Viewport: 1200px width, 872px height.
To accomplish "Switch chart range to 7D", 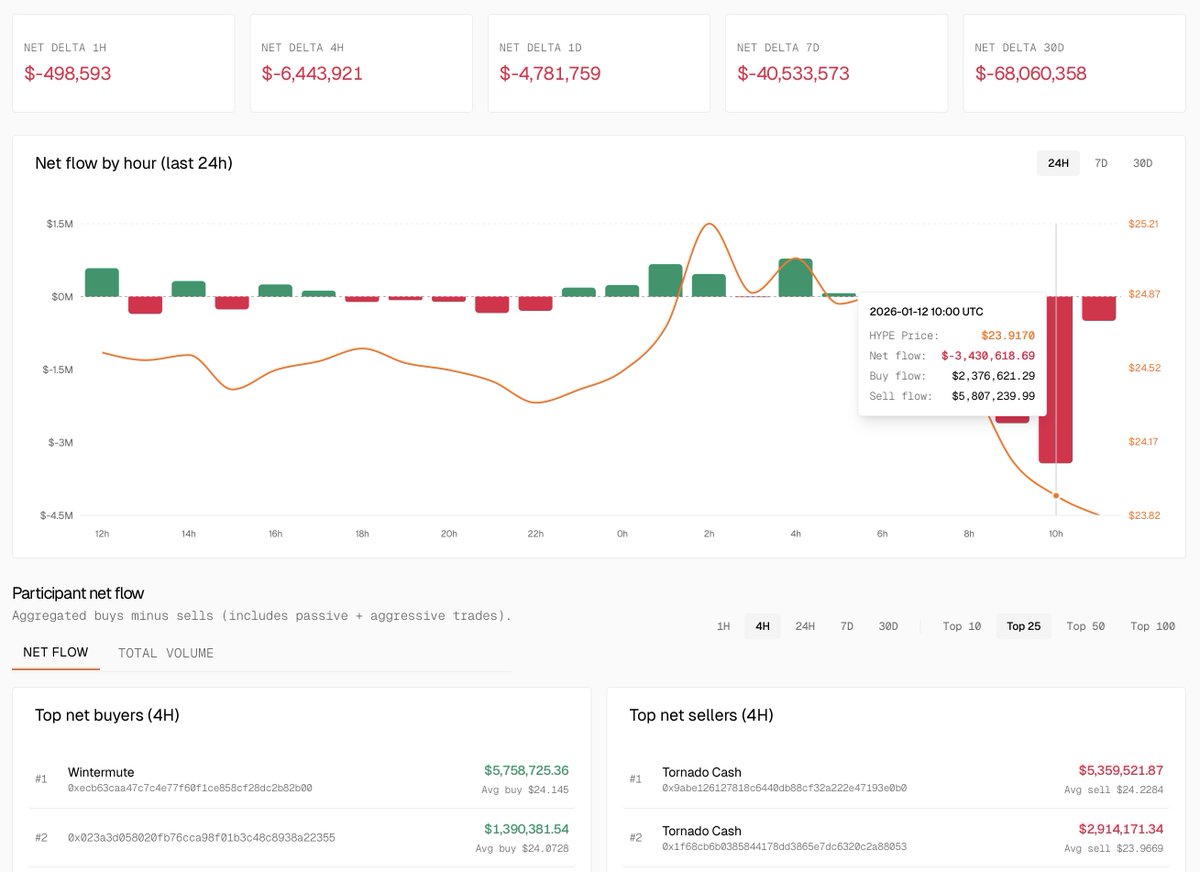I will [x=1101, y=163].
